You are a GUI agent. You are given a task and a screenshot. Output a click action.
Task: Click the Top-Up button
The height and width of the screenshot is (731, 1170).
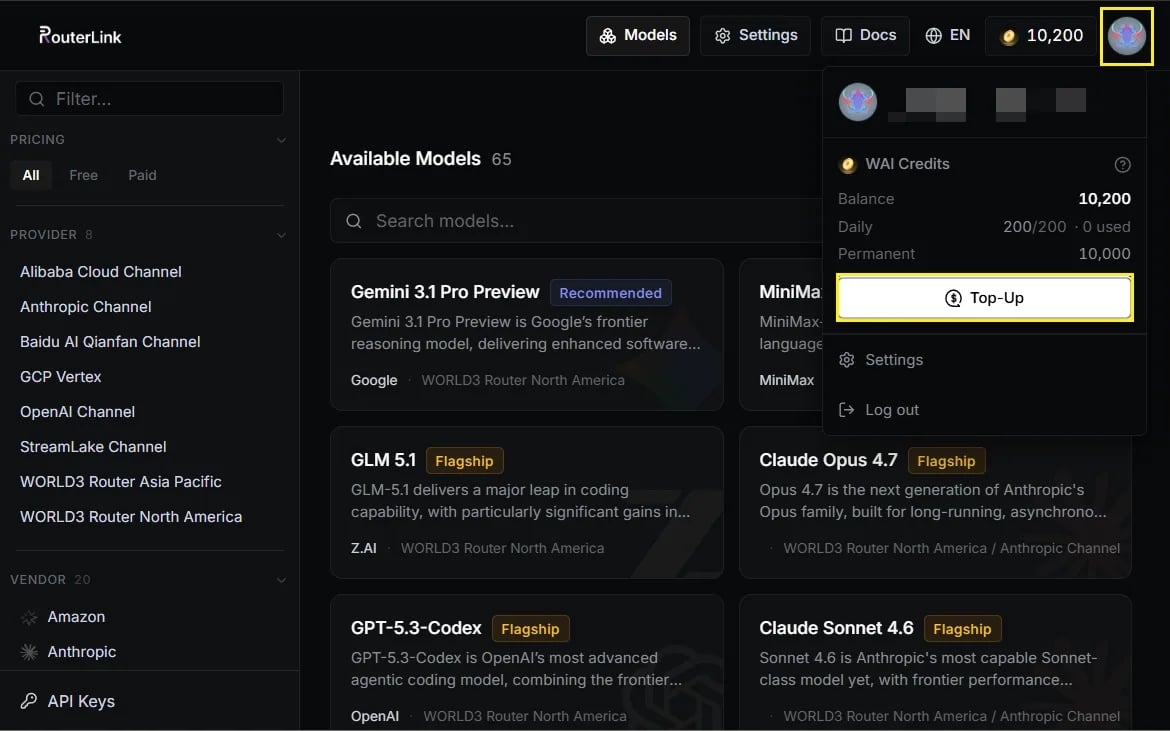984,298
